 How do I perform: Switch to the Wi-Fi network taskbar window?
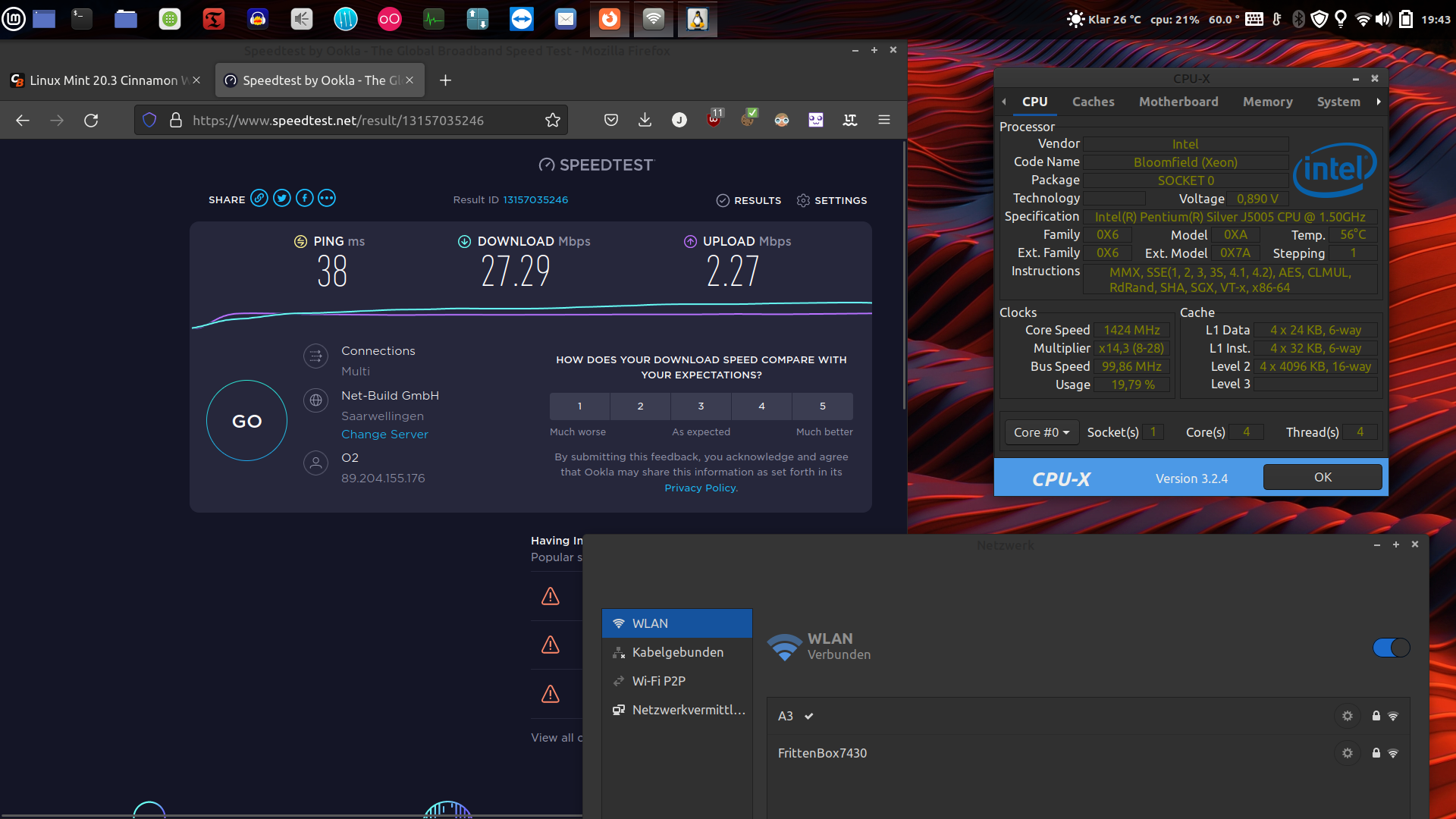tap(654, 19)
